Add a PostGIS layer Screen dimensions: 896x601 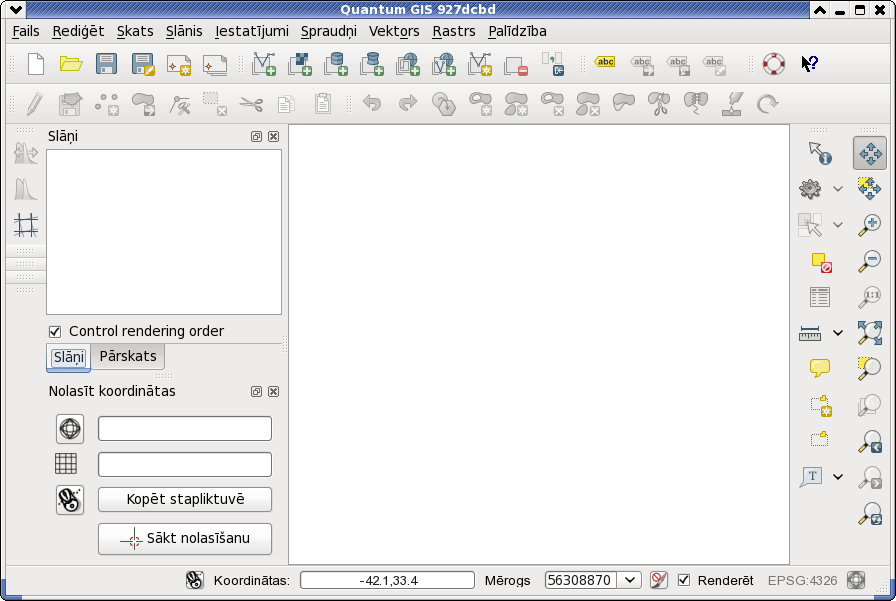[x=336, y=64]
